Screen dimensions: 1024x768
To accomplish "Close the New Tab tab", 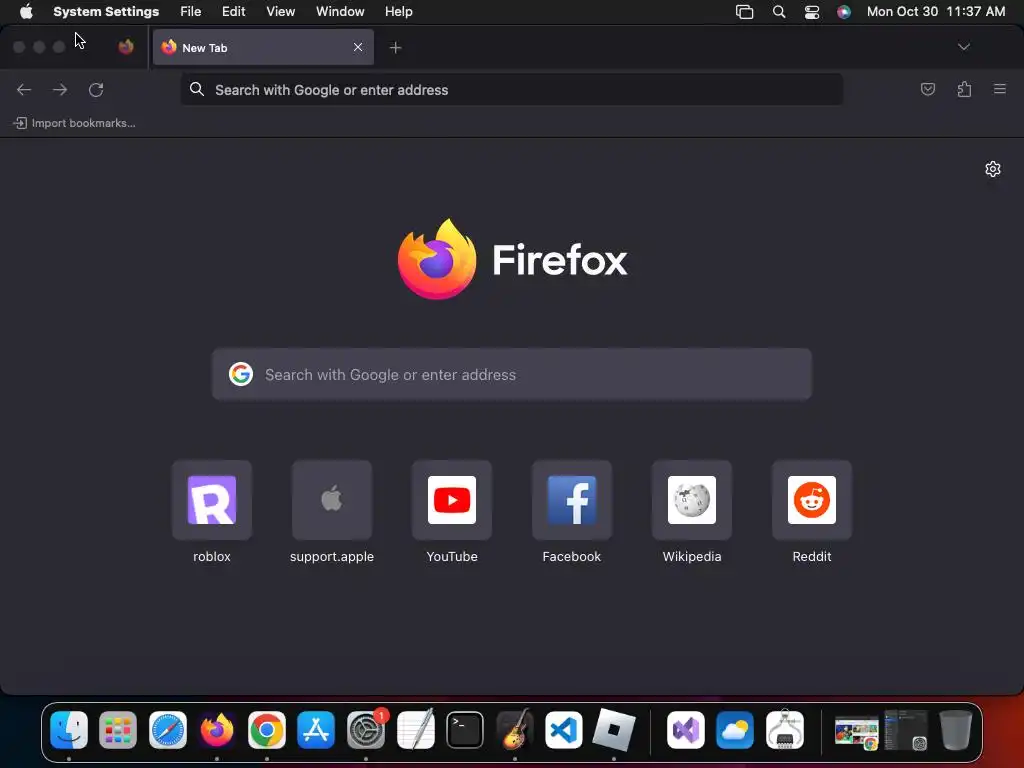I will click(358, 47).
